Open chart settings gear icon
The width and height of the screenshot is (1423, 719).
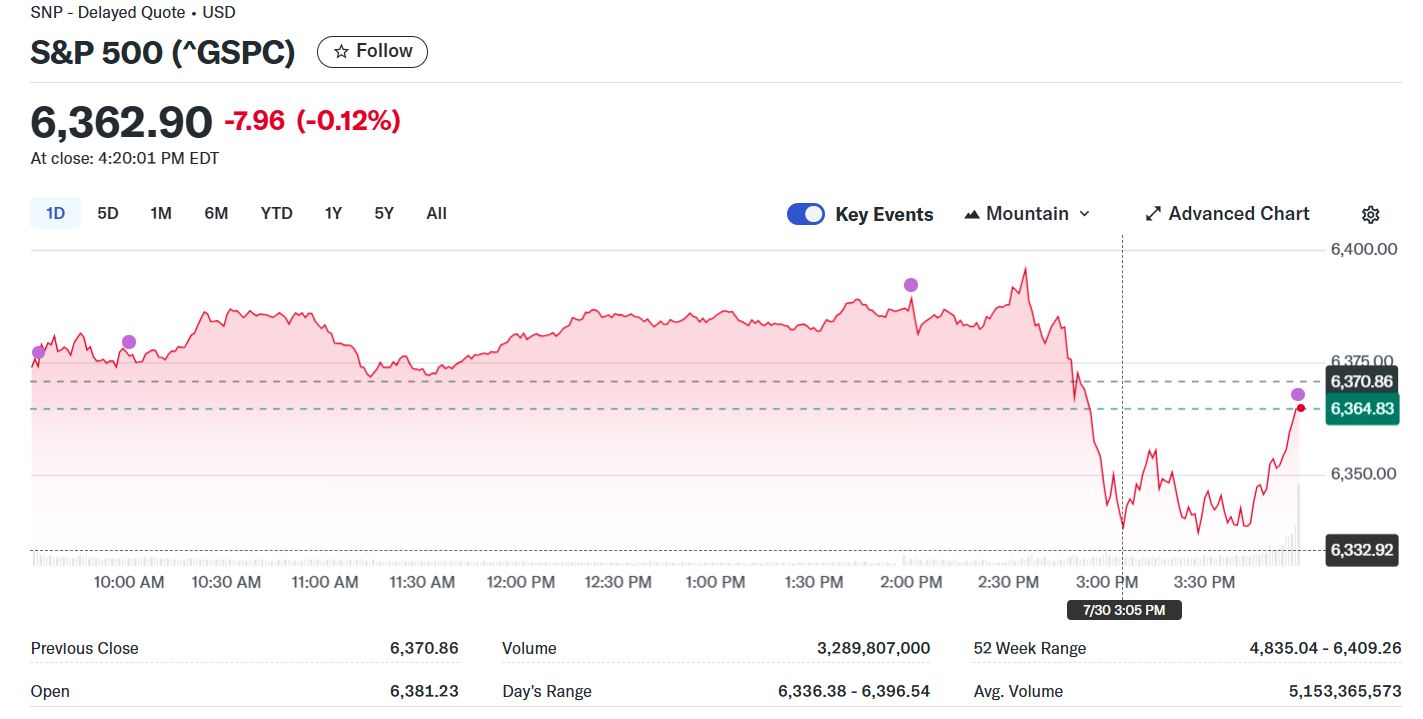1371,214
